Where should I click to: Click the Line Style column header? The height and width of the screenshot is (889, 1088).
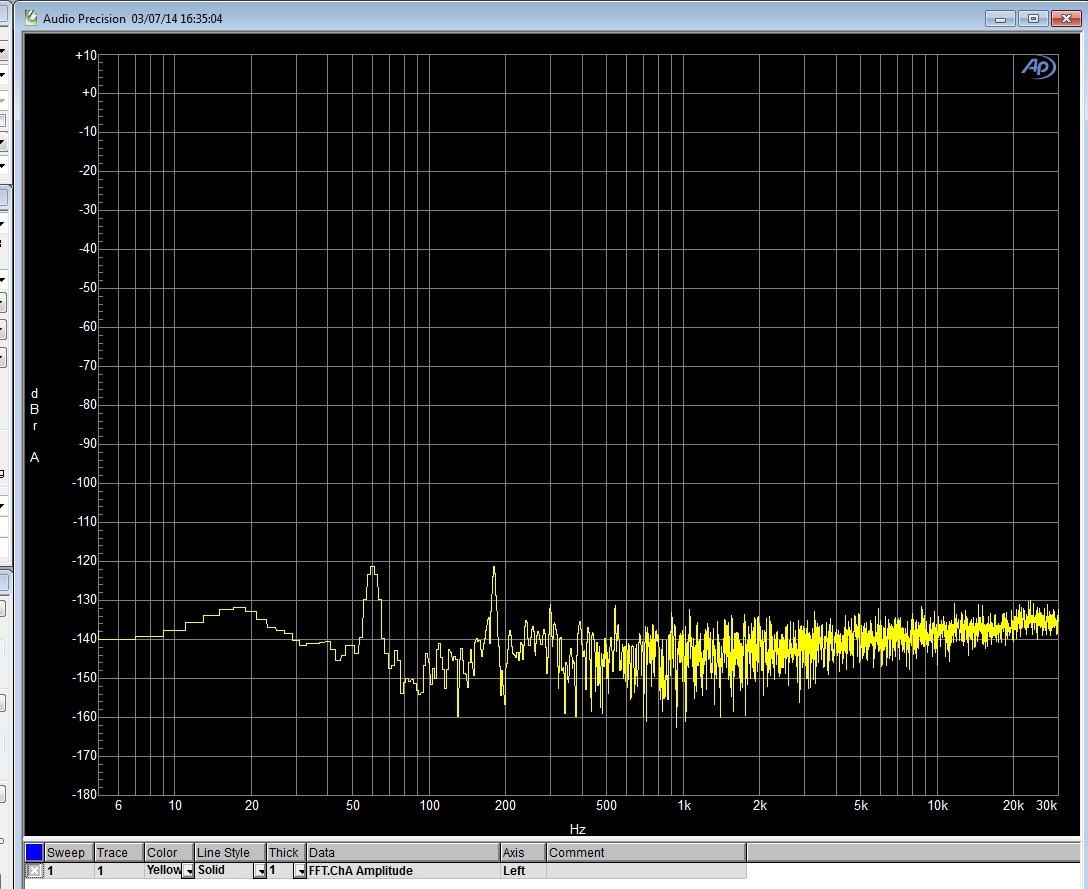coord(230,852)
